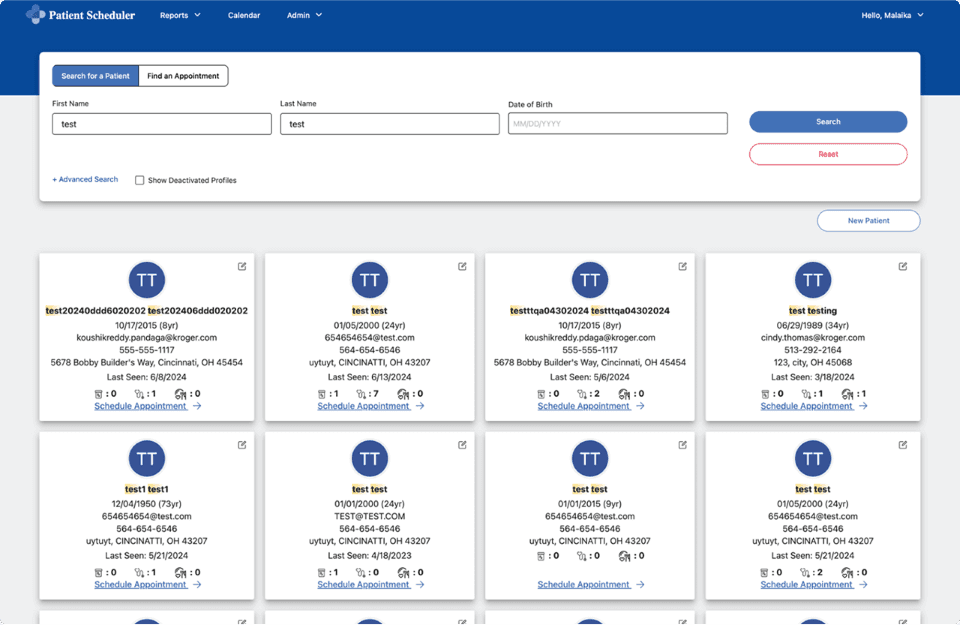Click the Patient Scheduler logo icon
The height and width of the screenshot is (625, 960).
click(36, 15)
